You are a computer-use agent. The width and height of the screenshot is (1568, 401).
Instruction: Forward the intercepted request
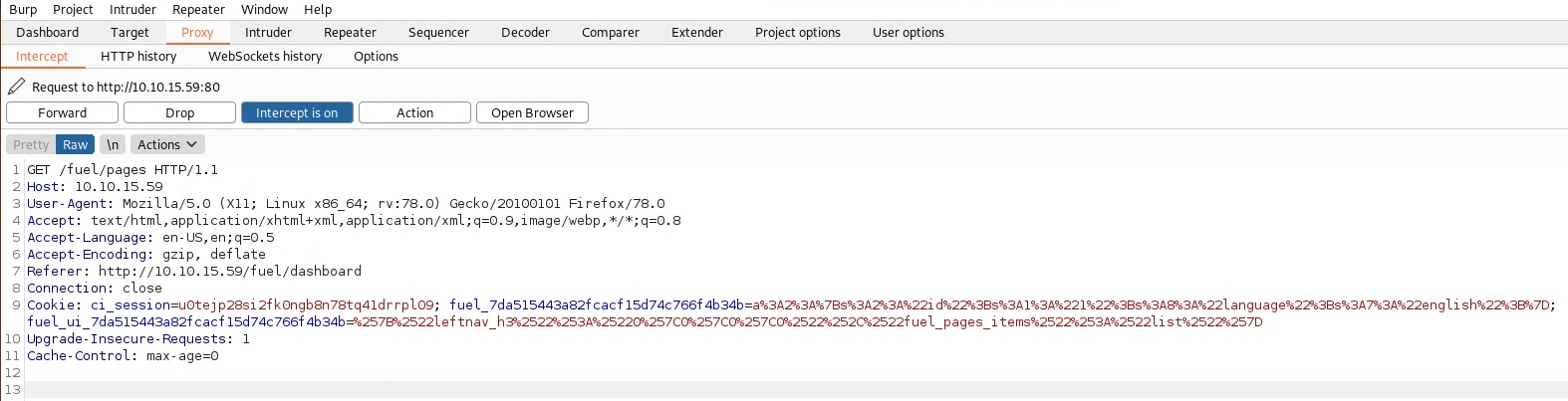point(62,113)
